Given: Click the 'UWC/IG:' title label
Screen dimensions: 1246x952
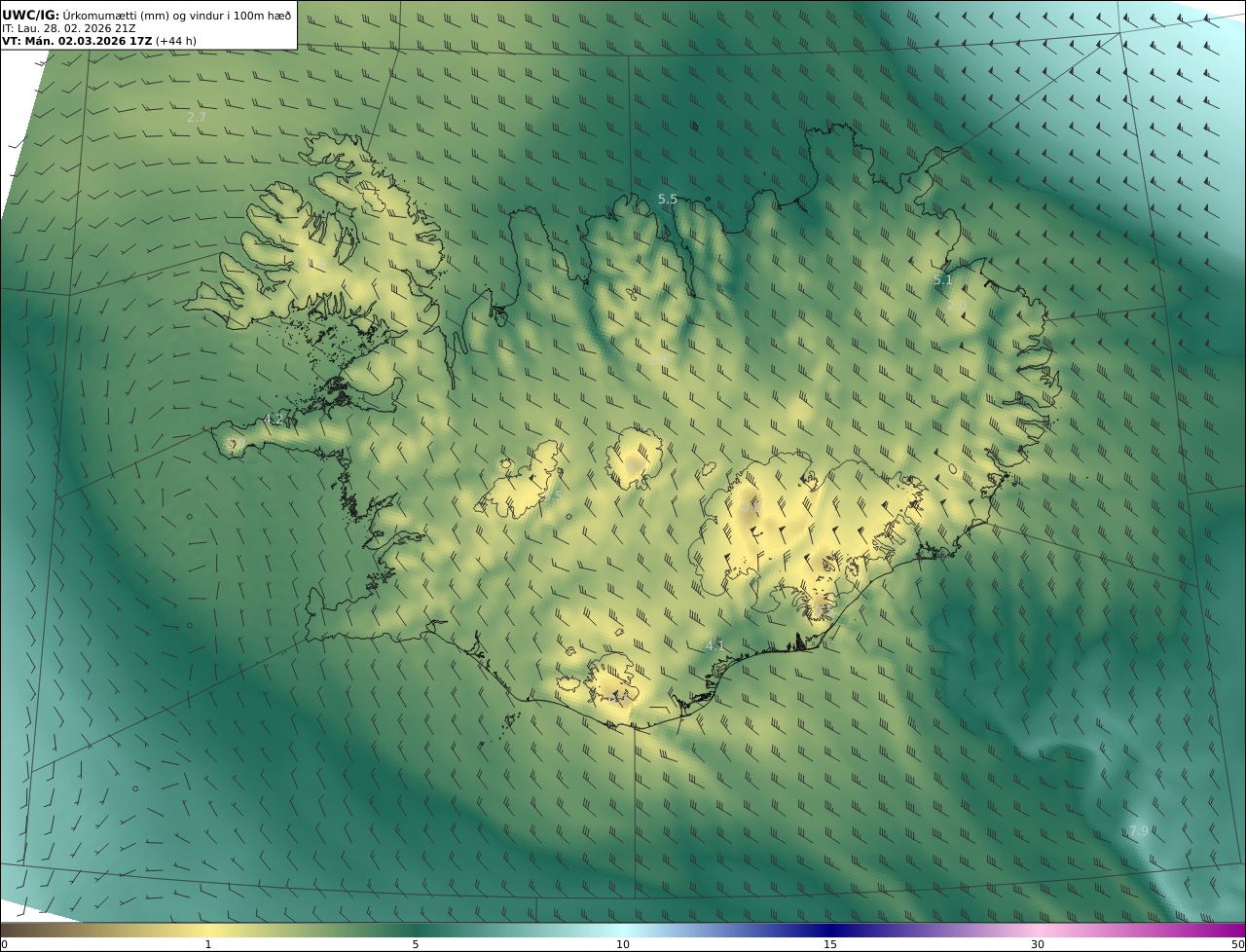Looking at the screenshot, I should pos(30,15).
